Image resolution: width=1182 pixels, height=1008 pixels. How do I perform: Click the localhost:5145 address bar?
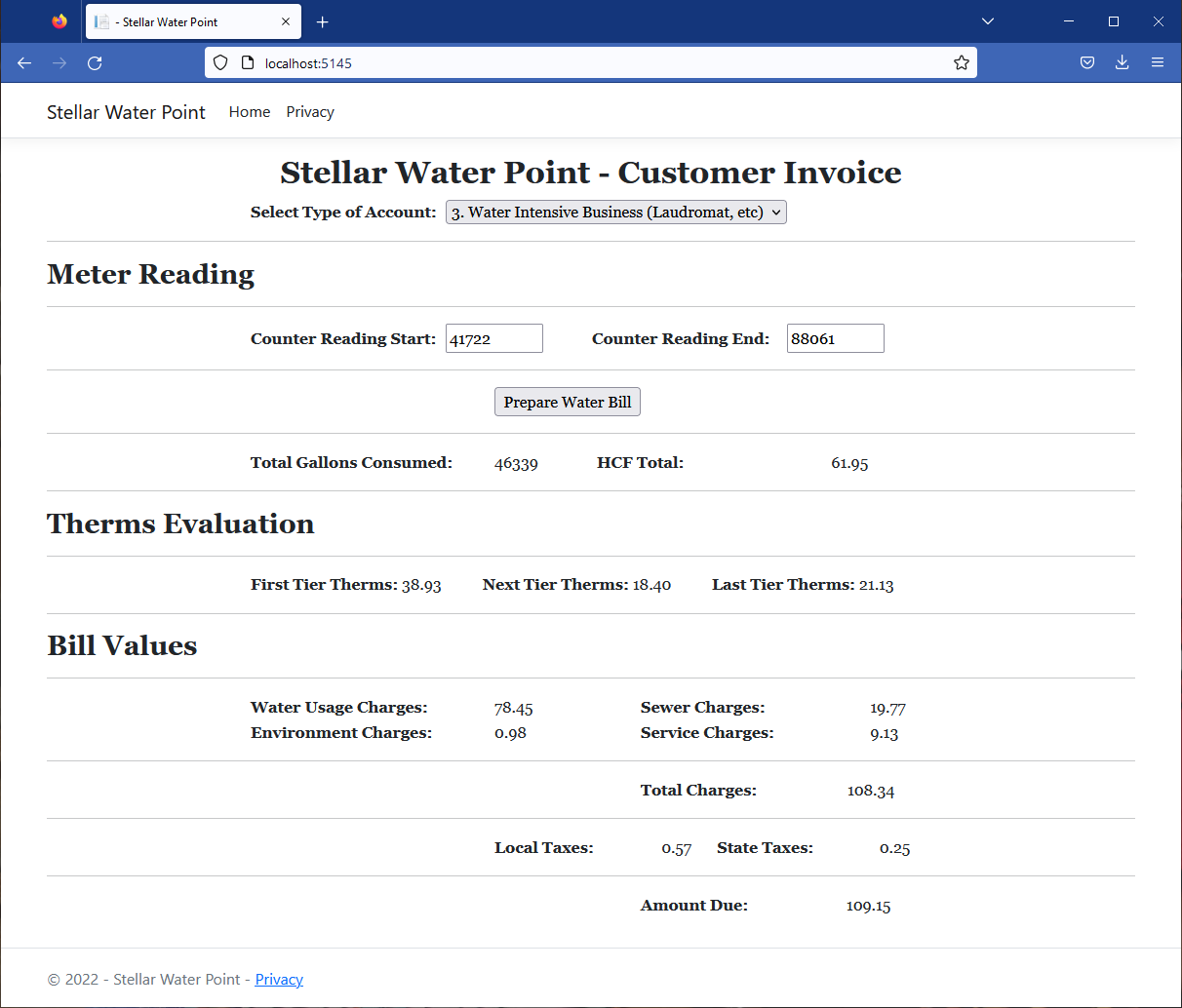tap(590, 62)
